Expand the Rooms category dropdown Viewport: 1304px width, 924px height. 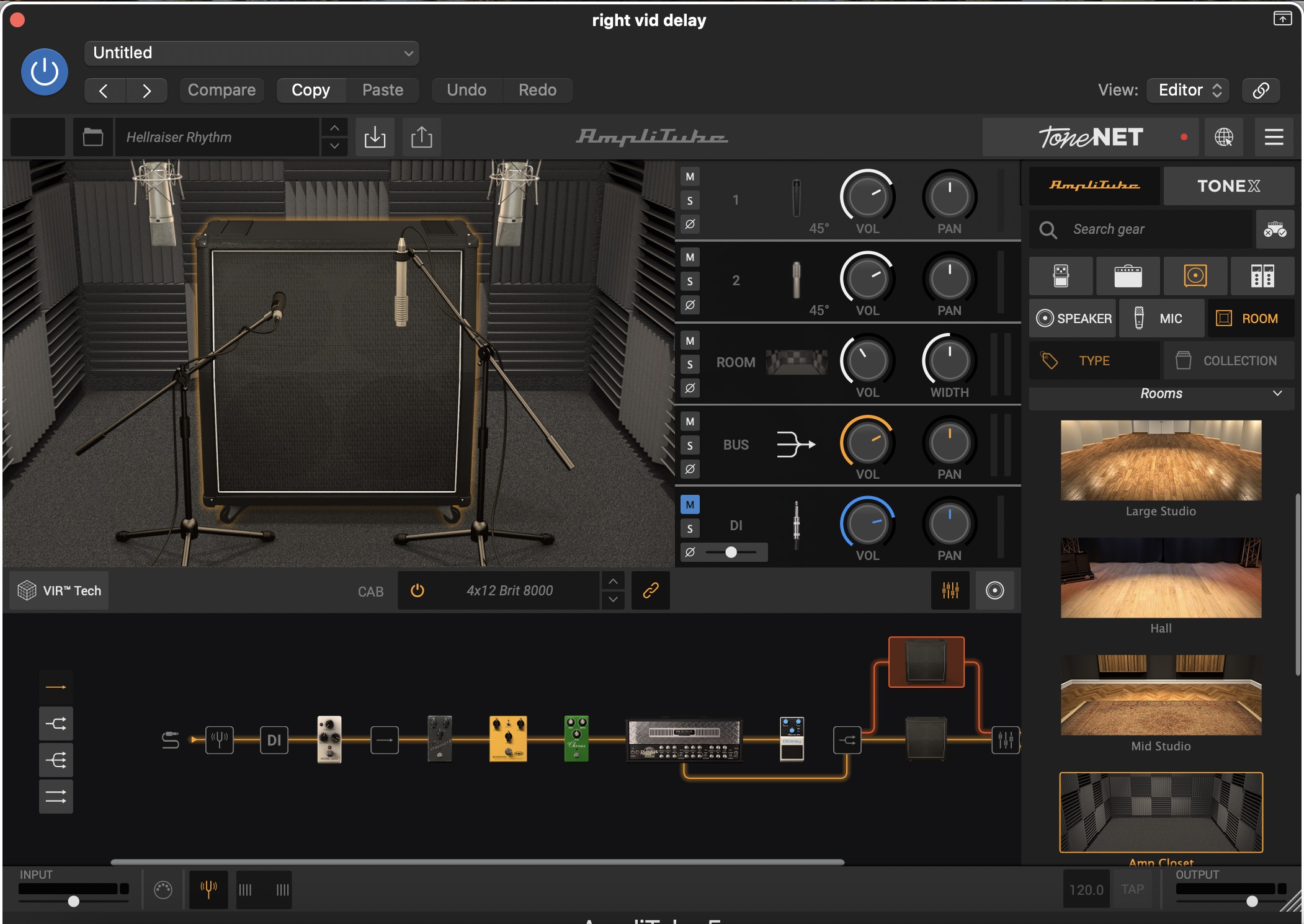(x=1161, y=394)
